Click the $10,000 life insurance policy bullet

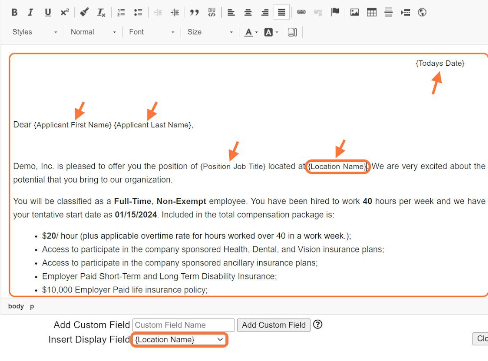(x=124, y=290)
